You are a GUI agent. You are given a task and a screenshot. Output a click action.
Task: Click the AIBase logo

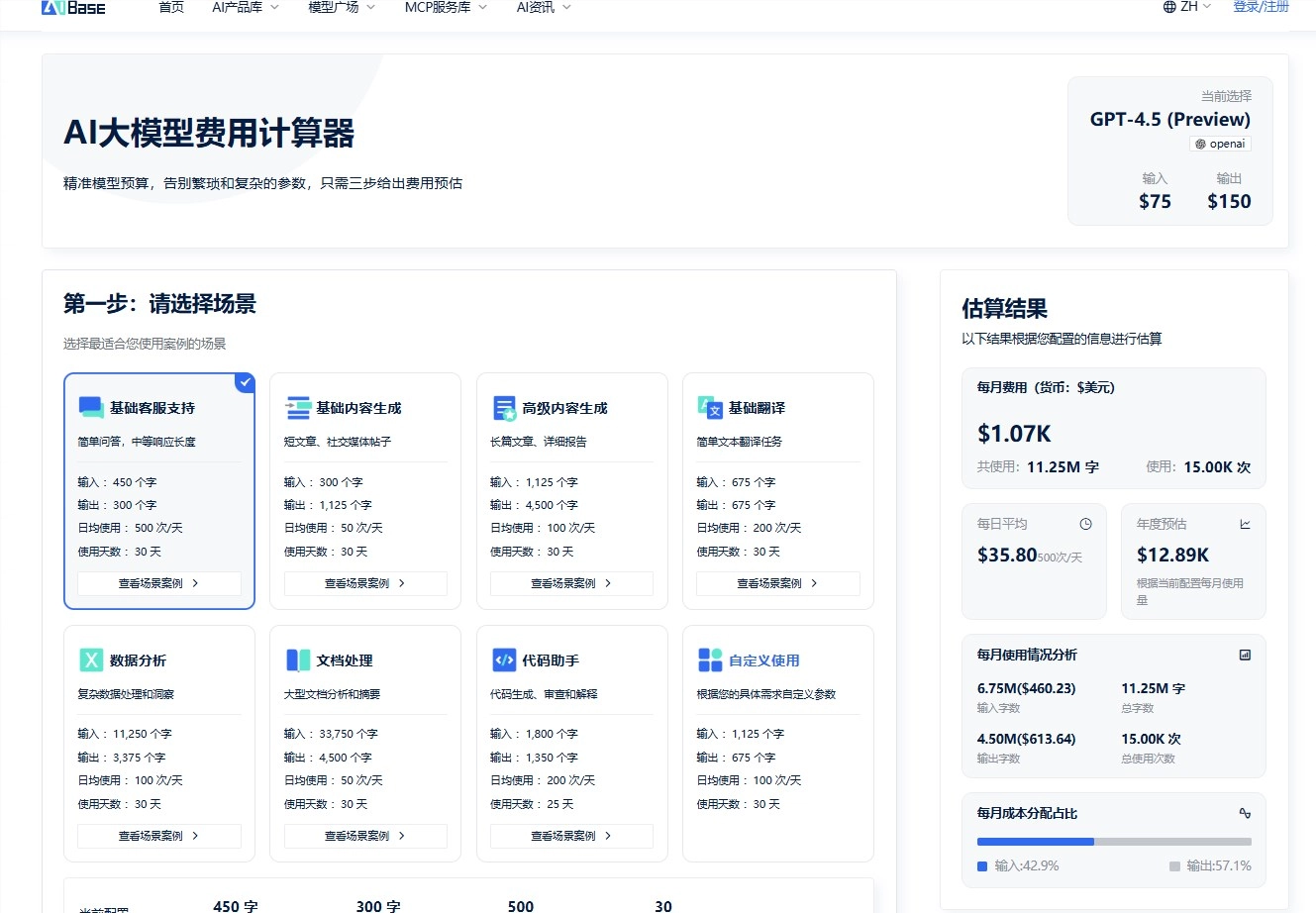tap(73, 7)
